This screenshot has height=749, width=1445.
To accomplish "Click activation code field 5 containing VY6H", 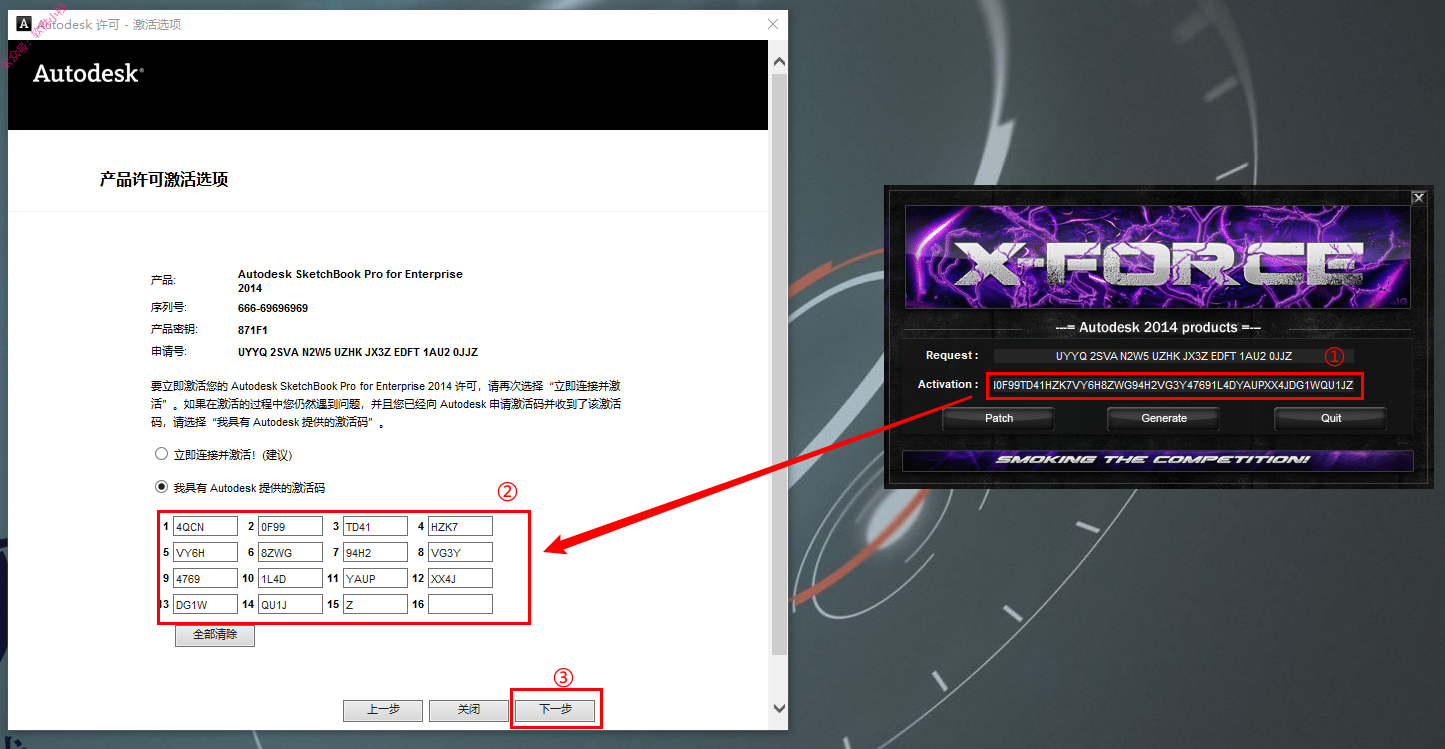I will click(x=205, y=552).
